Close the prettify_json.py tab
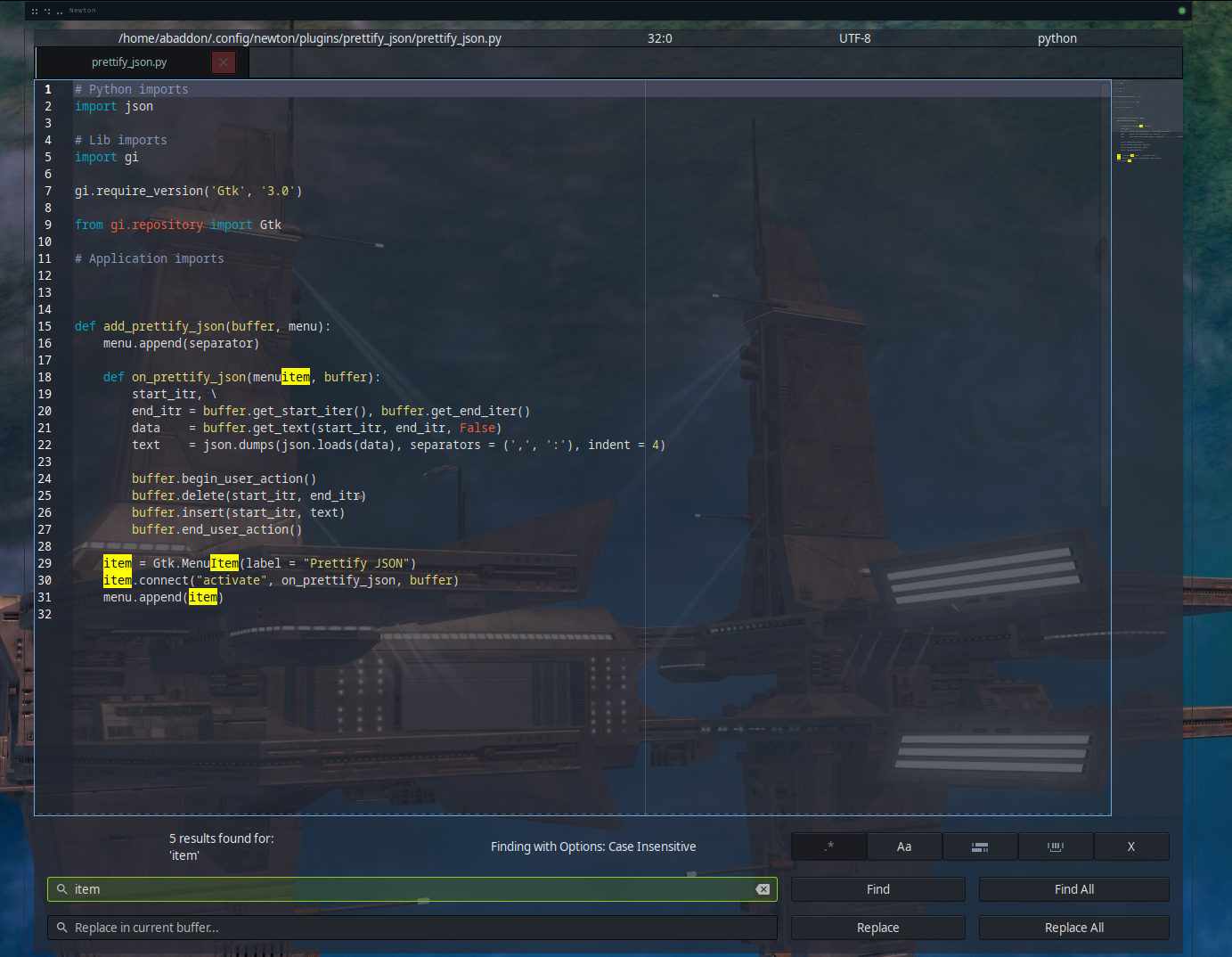The image size is (1232, 957). [x=224, y=62]
